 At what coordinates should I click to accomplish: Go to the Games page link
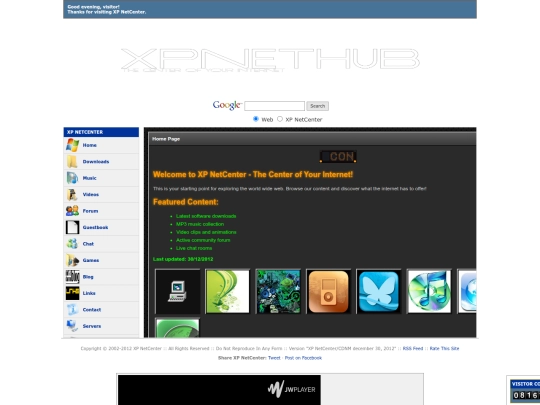tap(91, 260)
